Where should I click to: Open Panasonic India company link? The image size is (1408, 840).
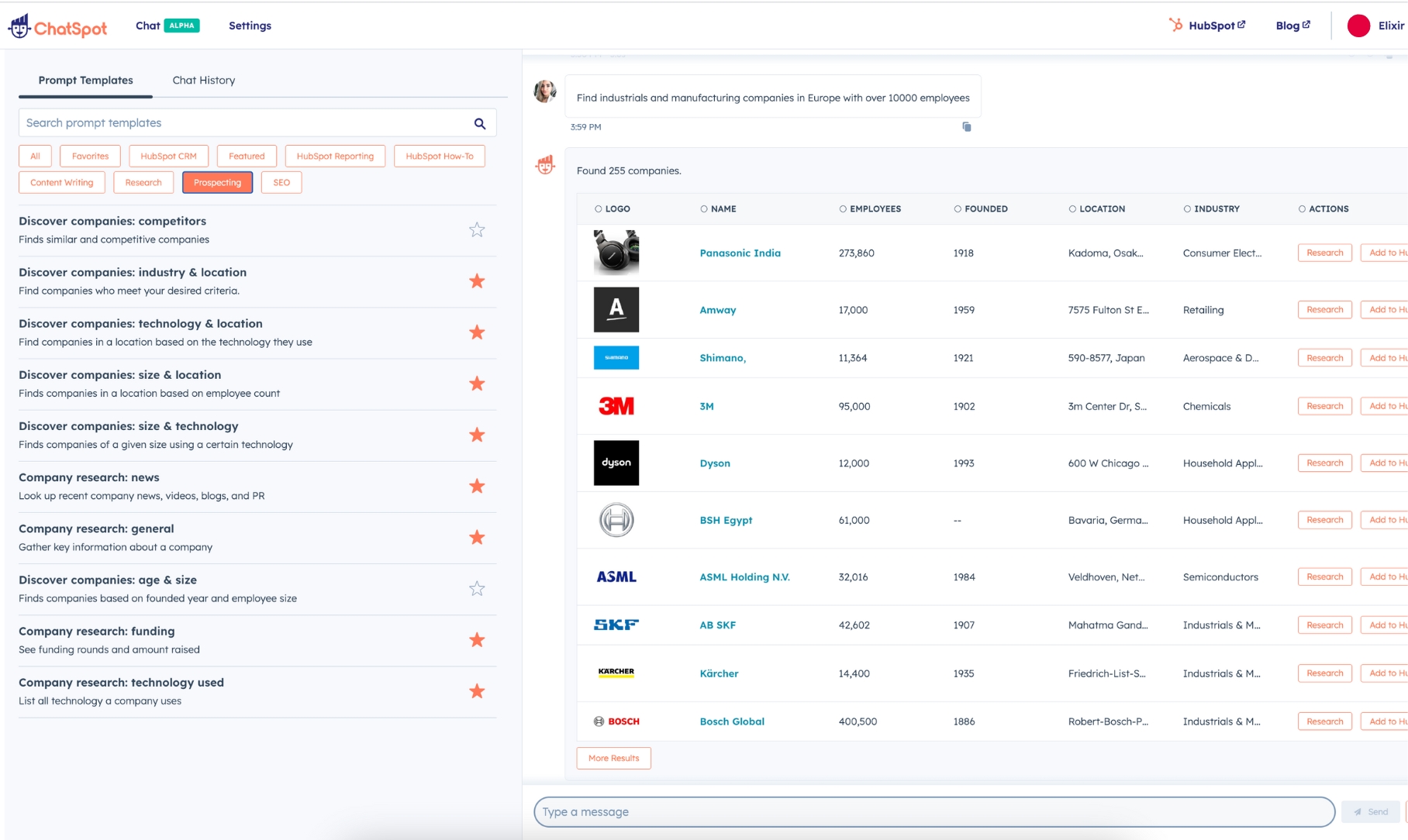point(740,253)
